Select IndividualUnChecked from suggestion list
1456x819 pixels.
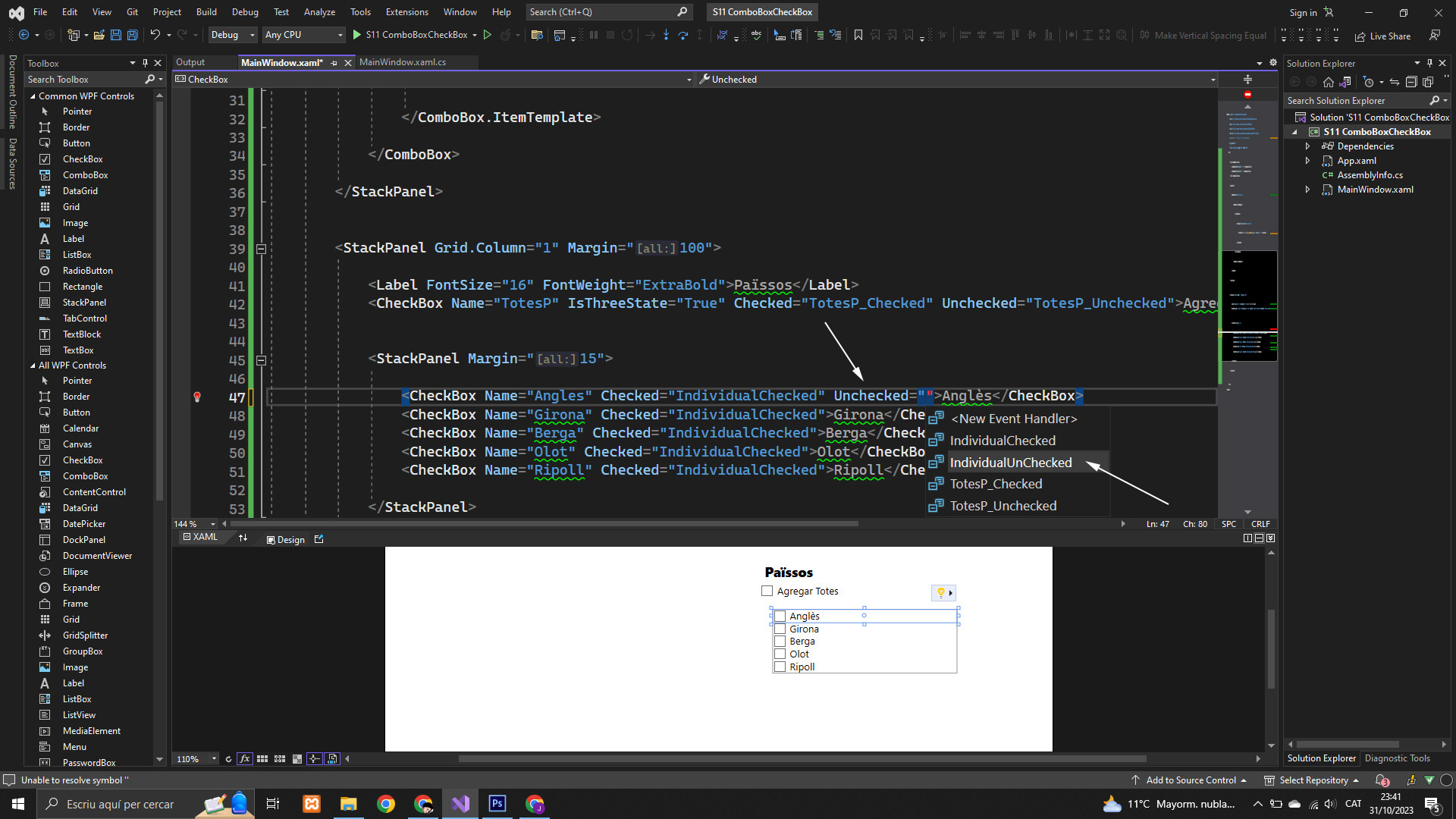(x=1010, y=463)
